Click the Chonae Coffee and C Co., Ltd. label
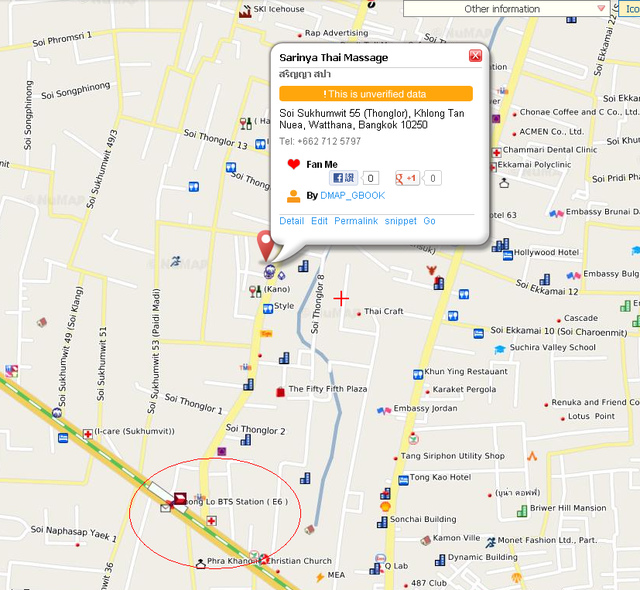Image resolution: width=640 pixels, height=590 pixels. click(579, 112)
